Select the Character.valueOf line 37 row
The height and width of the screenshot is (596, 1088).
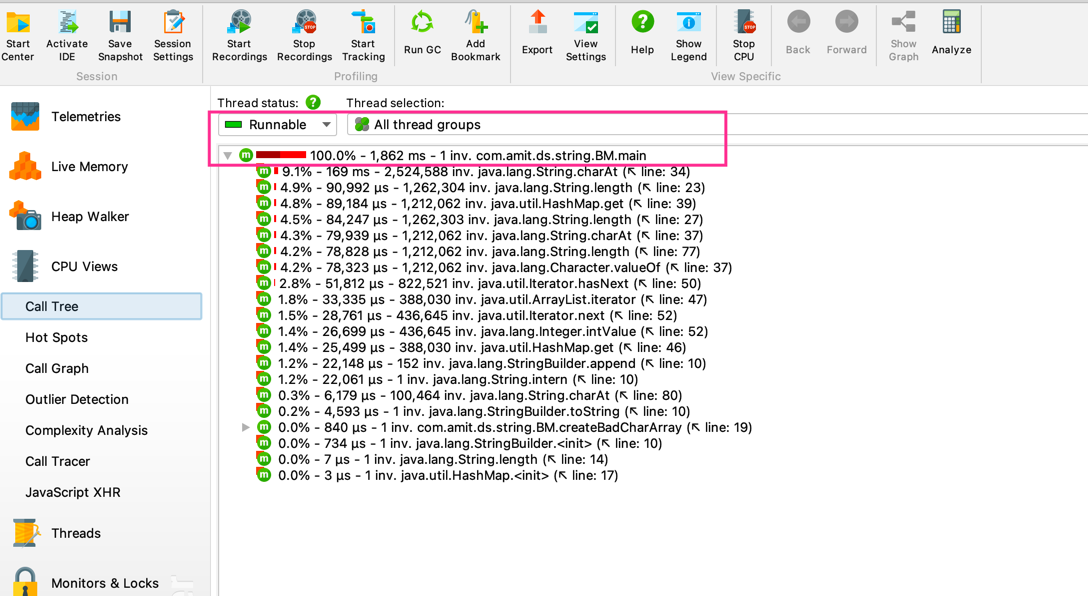(x=494, y=267)
